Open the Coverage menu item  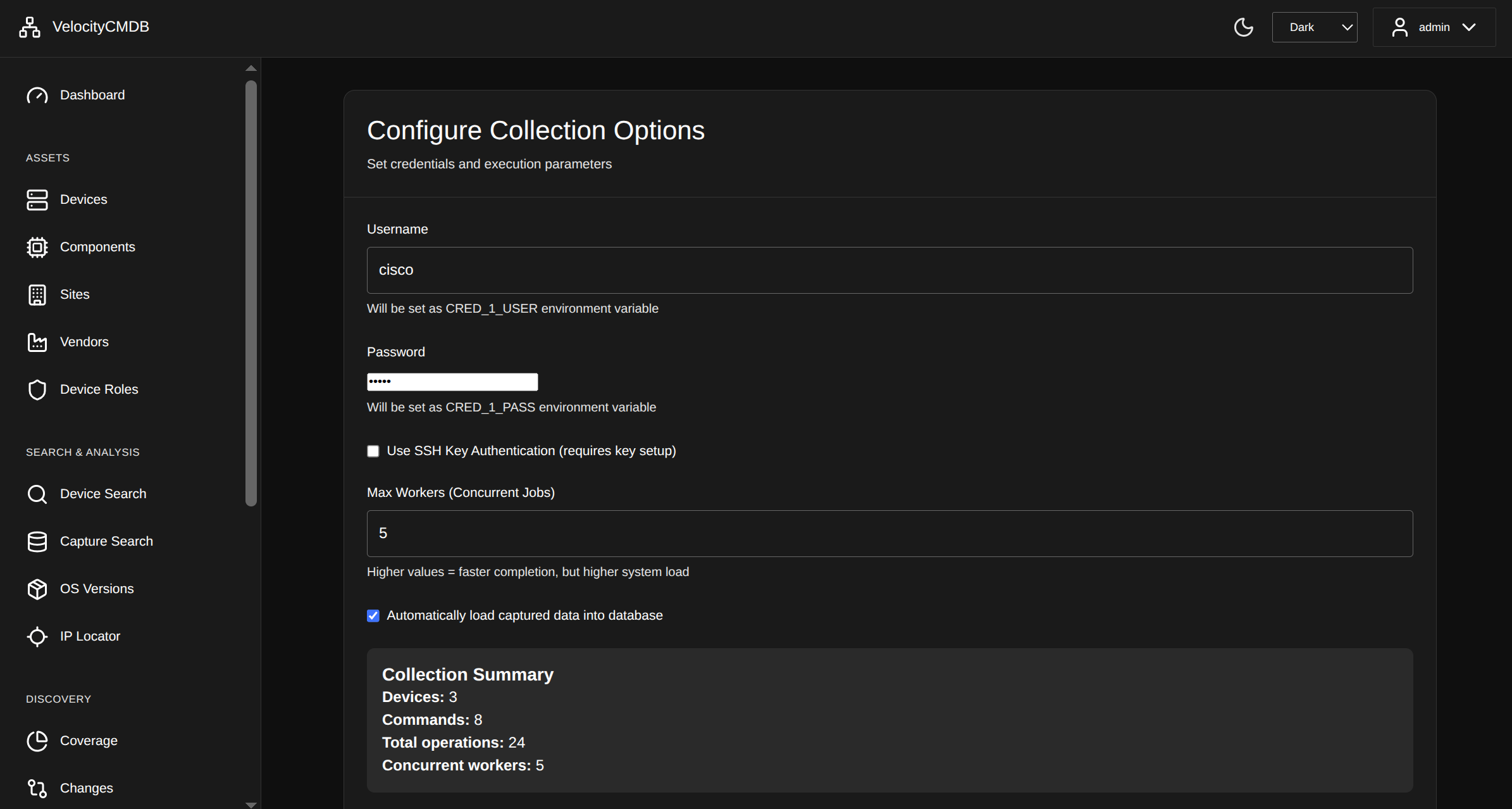pos(89,741)
